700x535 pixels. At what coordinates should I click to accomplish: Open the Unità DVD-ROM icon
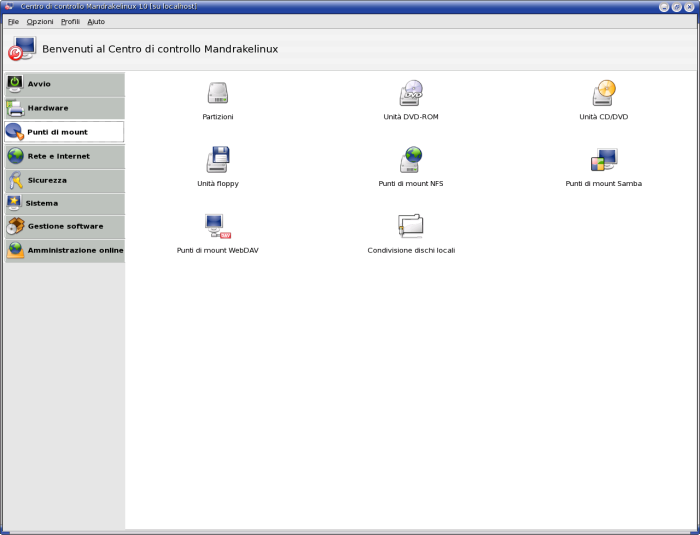[x=411, y=94]
